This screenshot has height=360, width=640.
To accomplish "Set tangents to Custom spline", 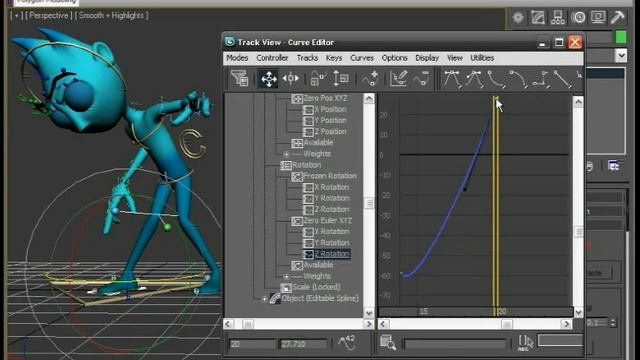I will pos(474,79).
